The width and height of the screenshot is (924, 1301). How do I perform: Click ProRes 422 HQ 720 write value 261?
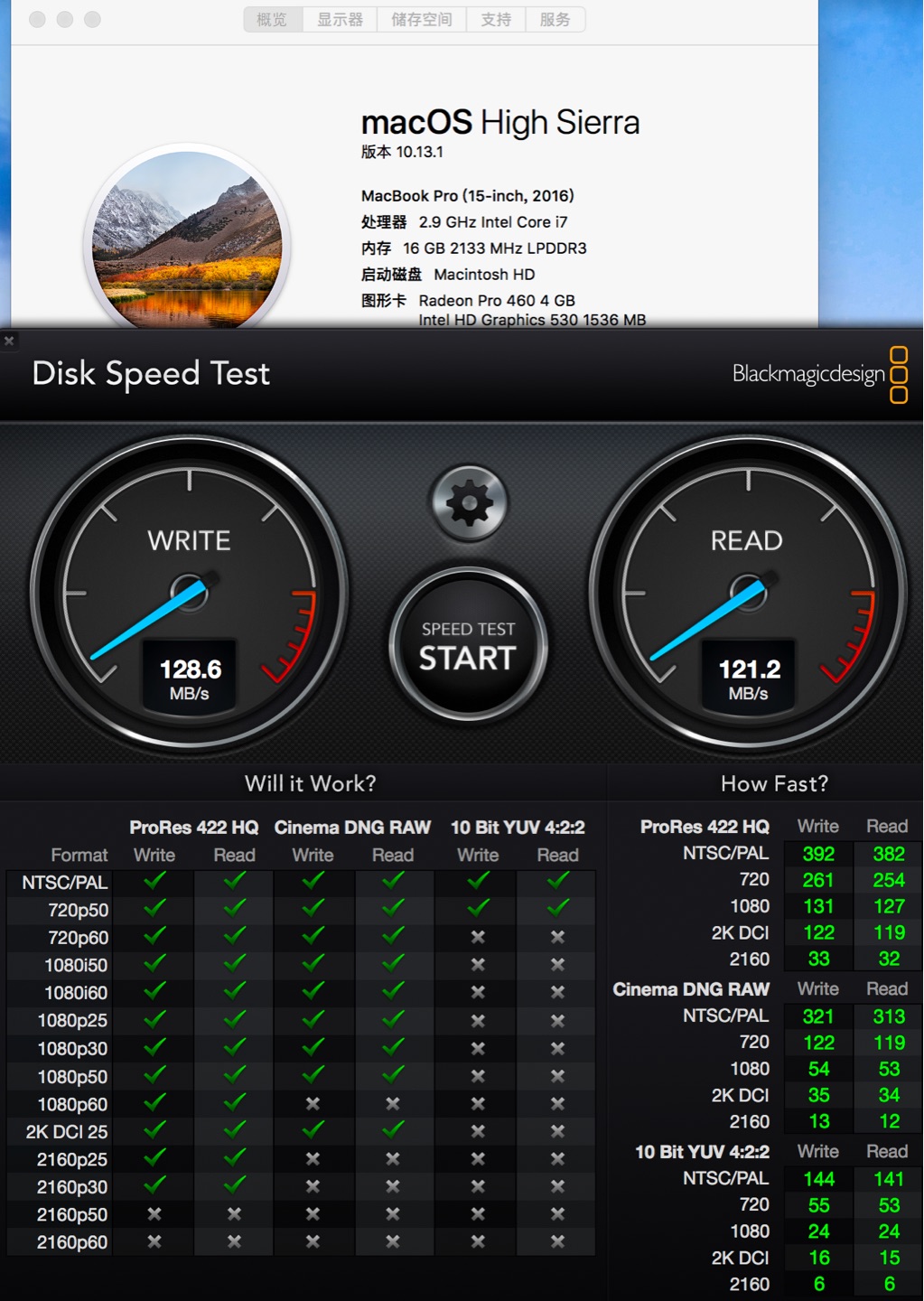[x=818, y=880]
